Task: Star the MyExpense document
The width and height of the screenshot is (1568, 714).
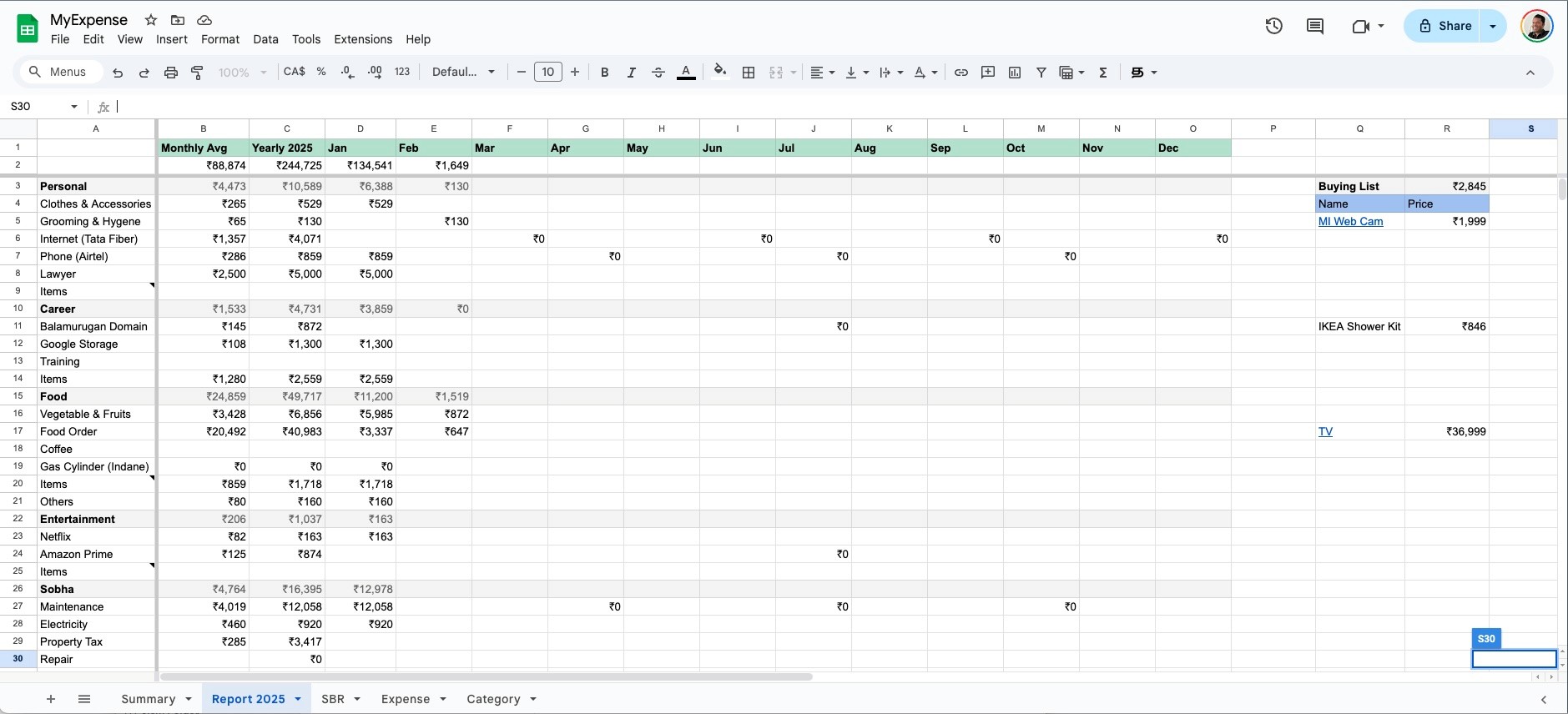Action: pos(151,19)
